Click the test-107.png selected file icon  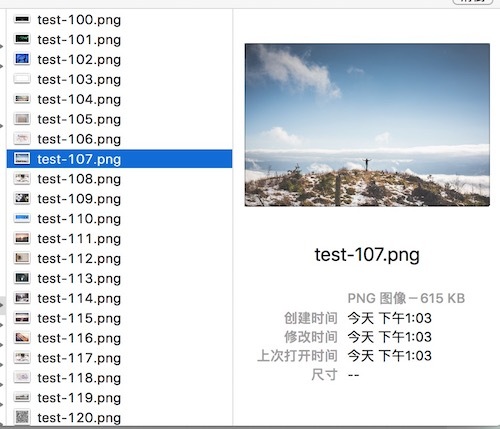click(22, 159)
